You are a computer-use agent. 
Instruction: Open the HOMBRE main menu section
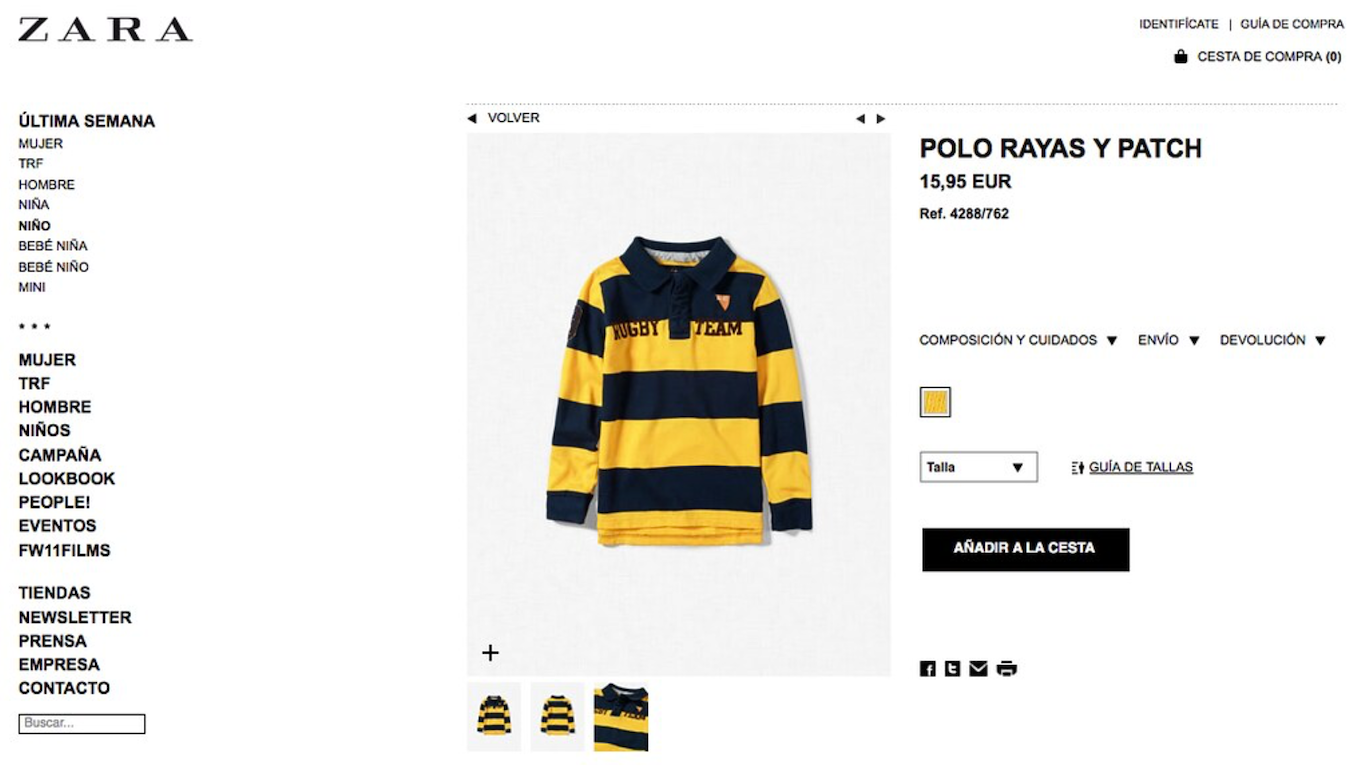tap(55, 407)
